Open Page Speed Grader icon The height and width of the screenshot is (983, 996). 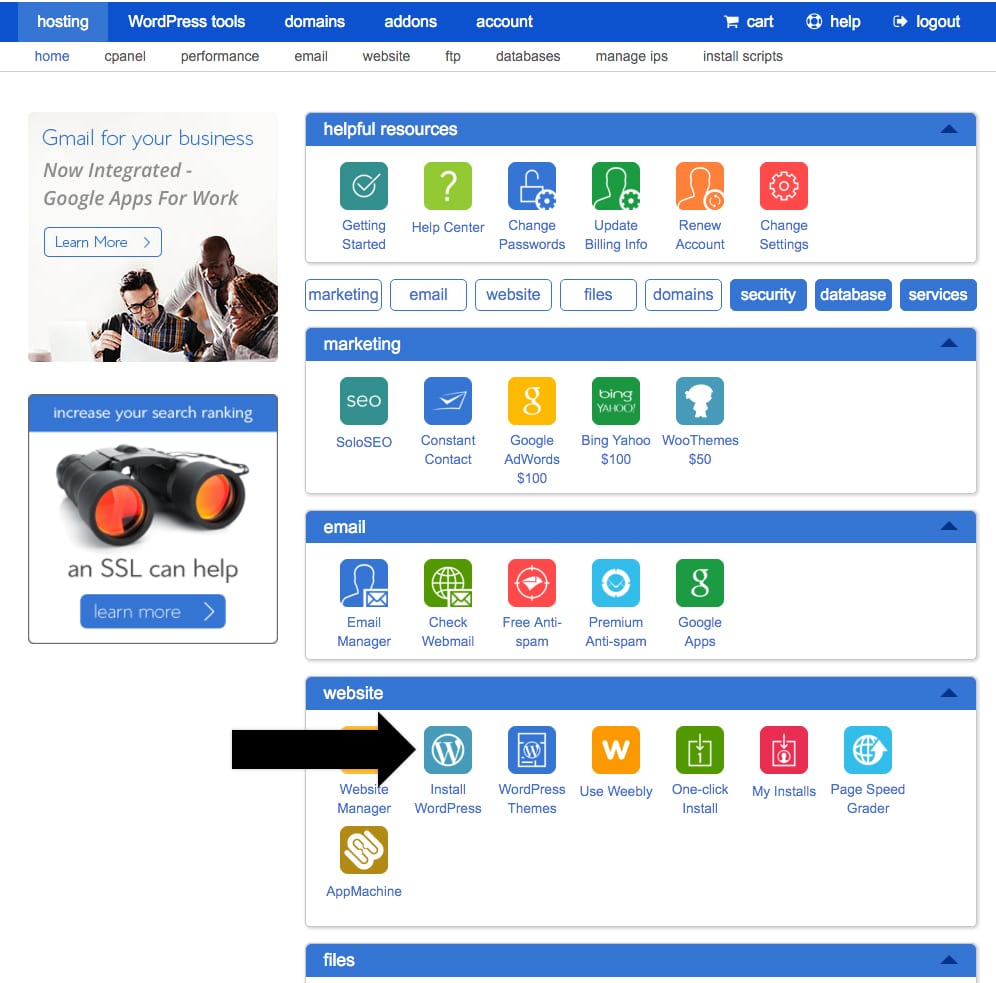coord(868,750)
